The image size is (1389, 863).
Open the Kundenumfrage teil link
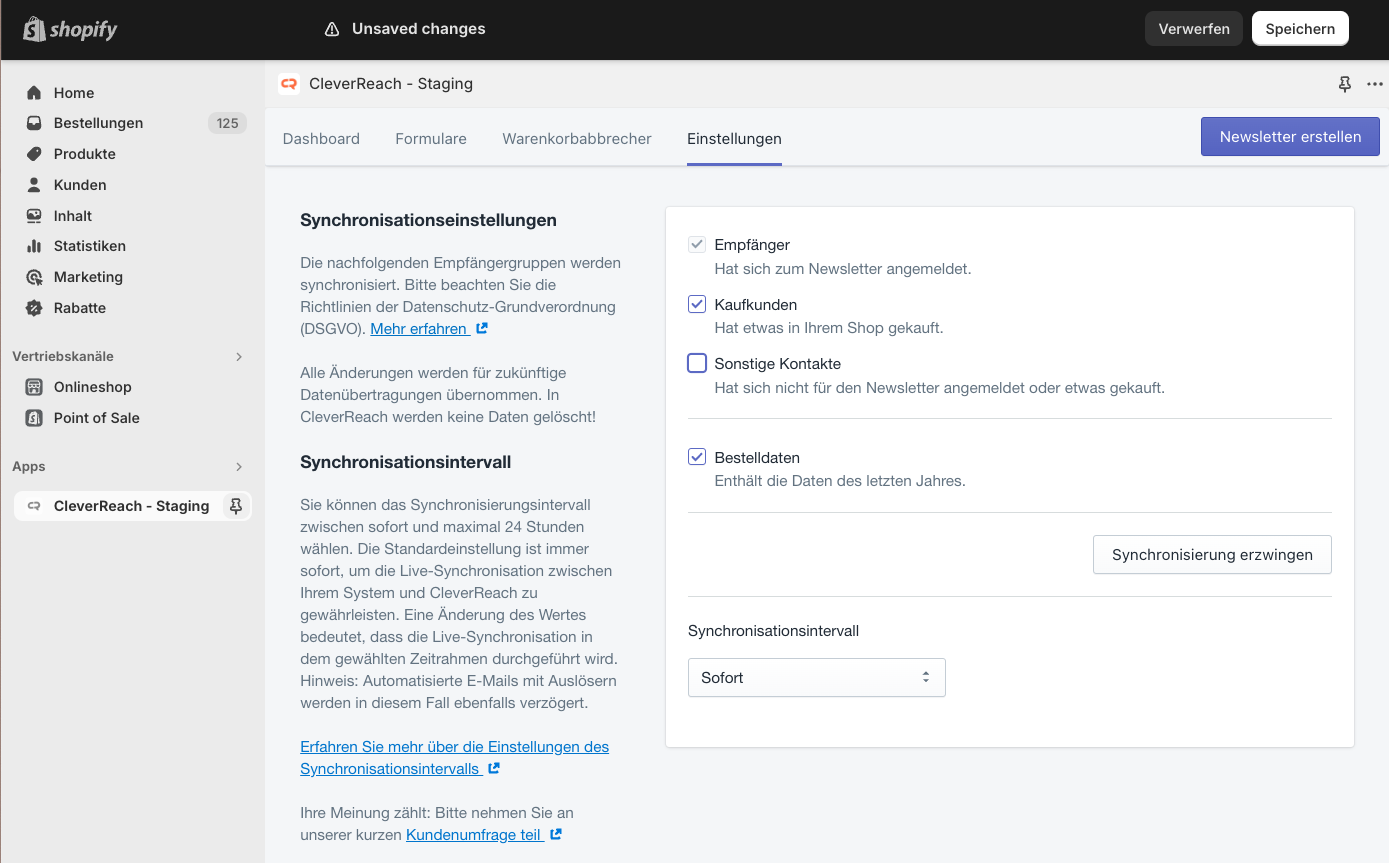pyautogui.click(x=474, y=834)
